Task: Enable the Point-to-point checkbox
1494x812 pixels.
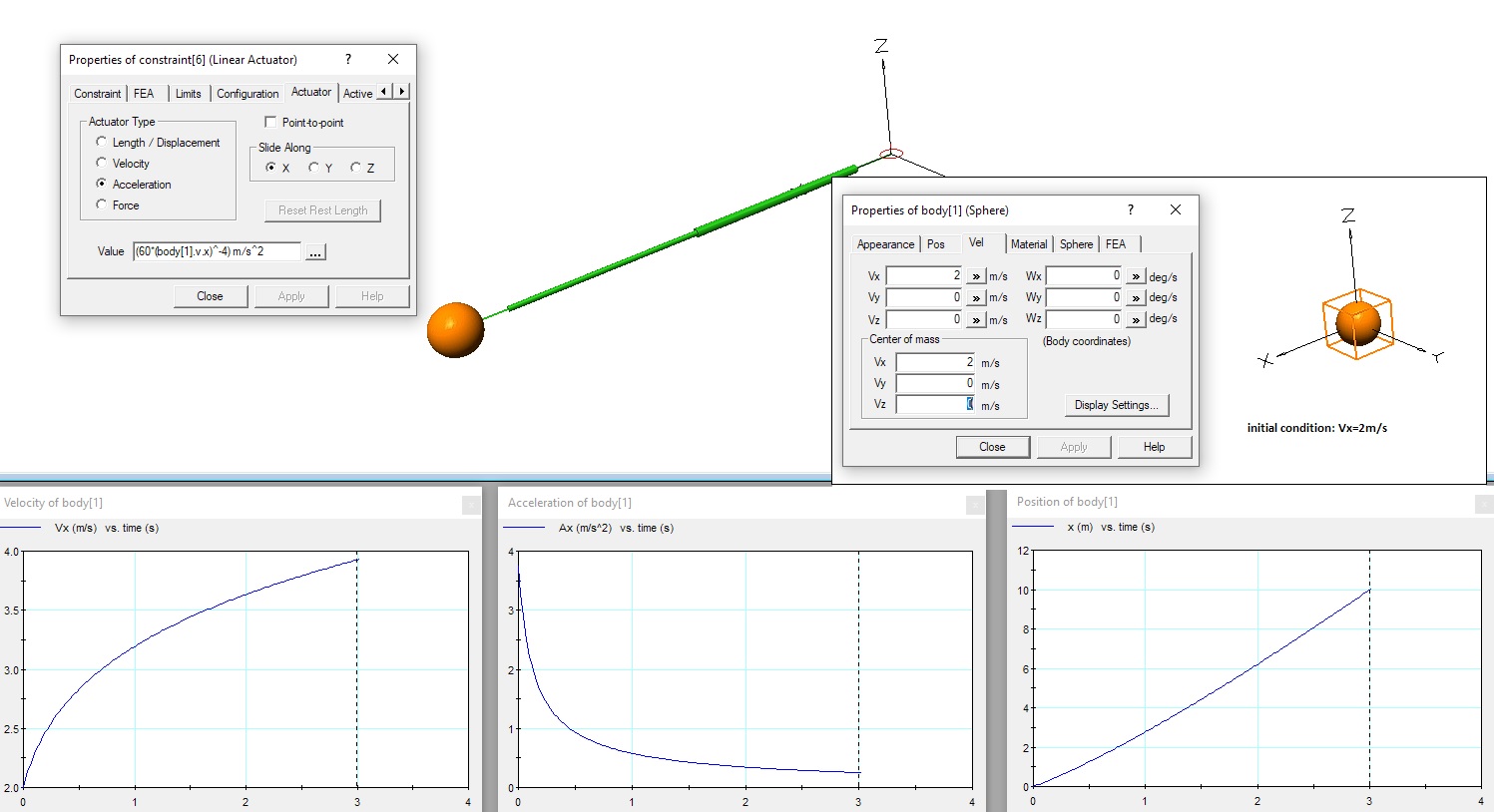Action: click(270, 122)
